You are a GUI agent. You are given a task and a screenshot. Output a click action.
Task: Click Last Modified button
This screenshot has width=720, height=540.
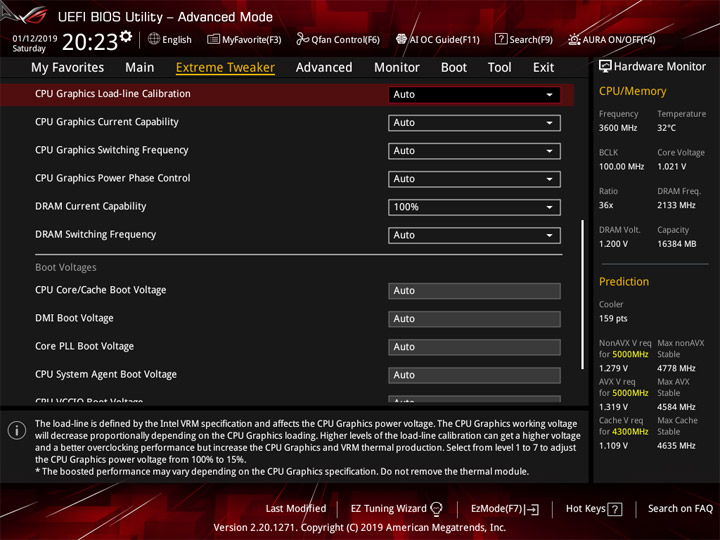(x=296, y=509)
